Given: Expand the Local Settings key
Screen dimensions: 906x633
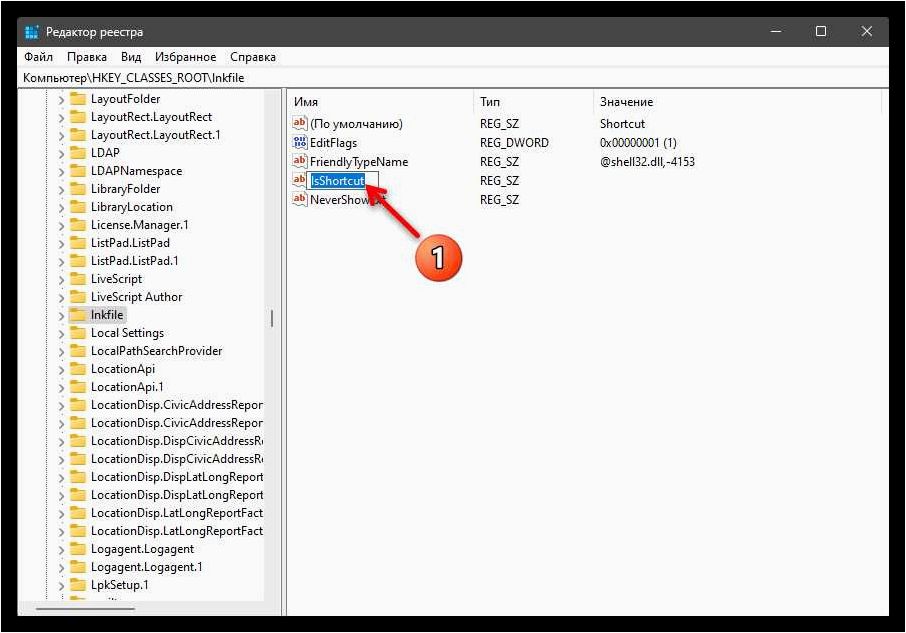Looking at the screenshot, I should point(61,334).
